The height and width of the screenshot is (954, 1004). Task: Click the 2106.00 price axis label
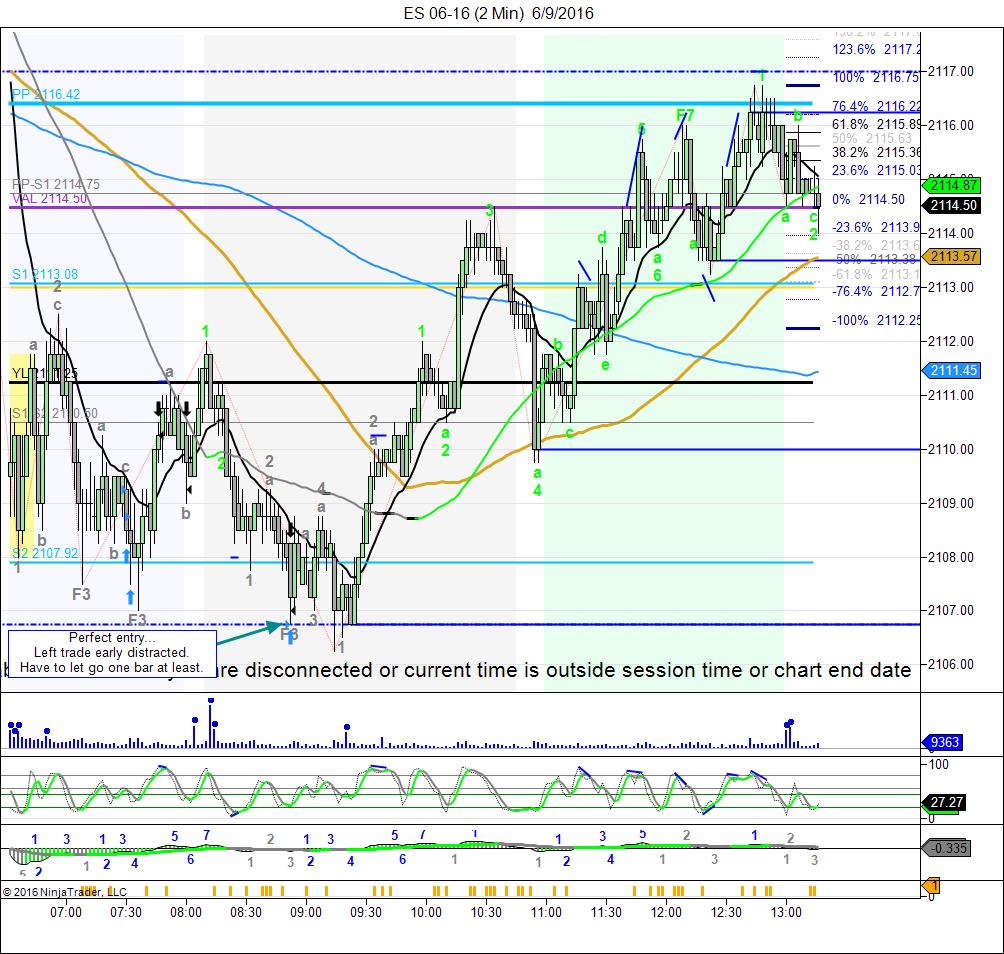click(951, 665)
